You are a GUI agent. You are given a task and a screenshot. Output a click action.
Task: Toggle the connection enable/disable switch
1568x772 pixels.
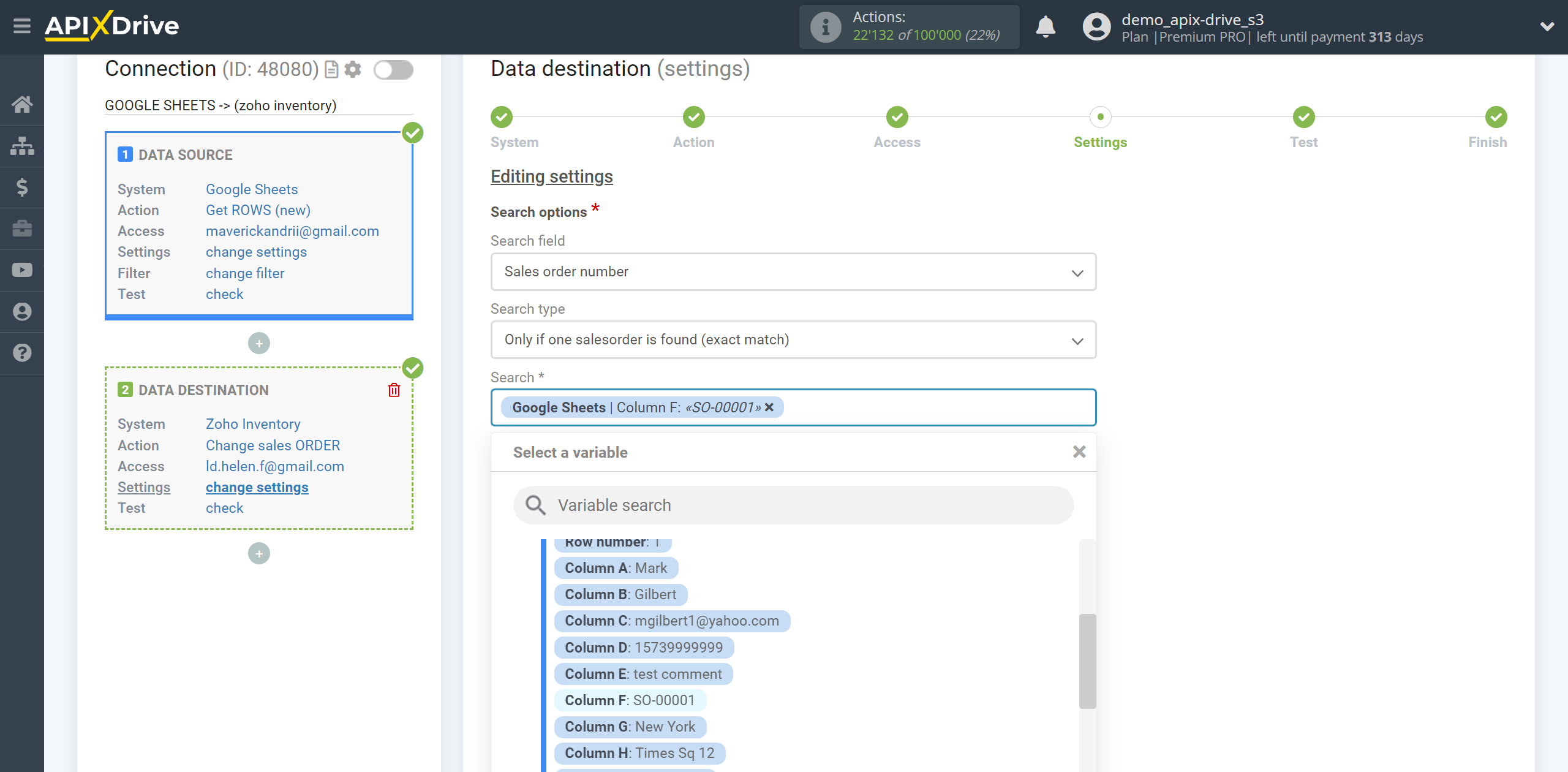(x=394, y=69)
